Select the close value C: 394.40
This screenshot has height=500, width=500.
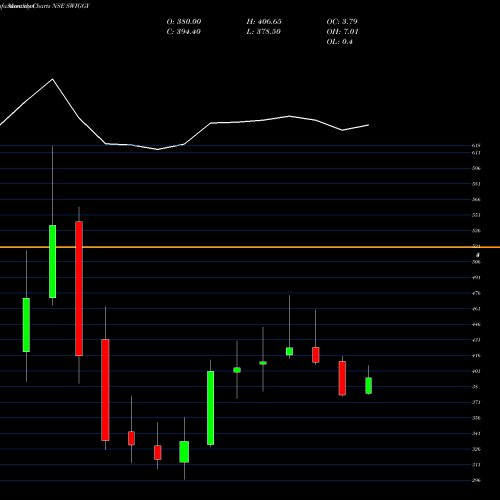coord(183,32)
